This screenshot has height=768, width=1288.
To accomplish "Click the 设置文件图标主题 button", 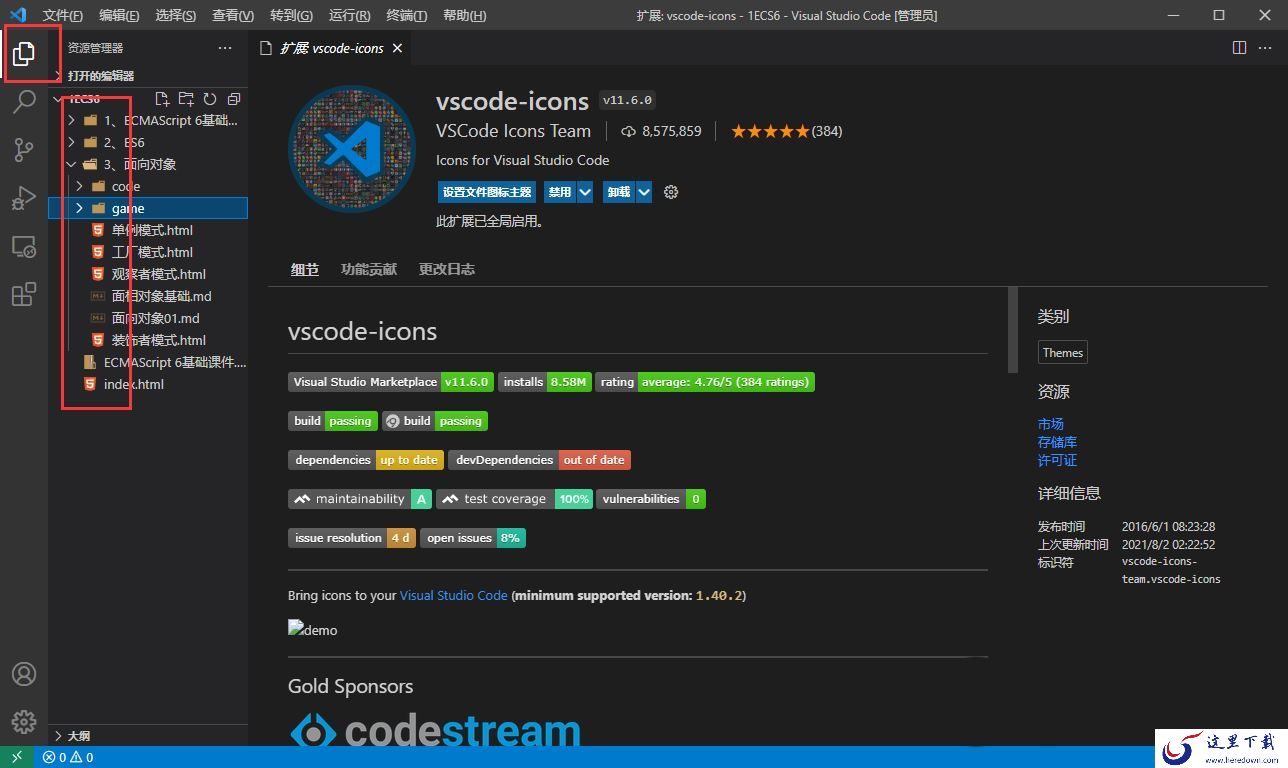I will [487, 192].
